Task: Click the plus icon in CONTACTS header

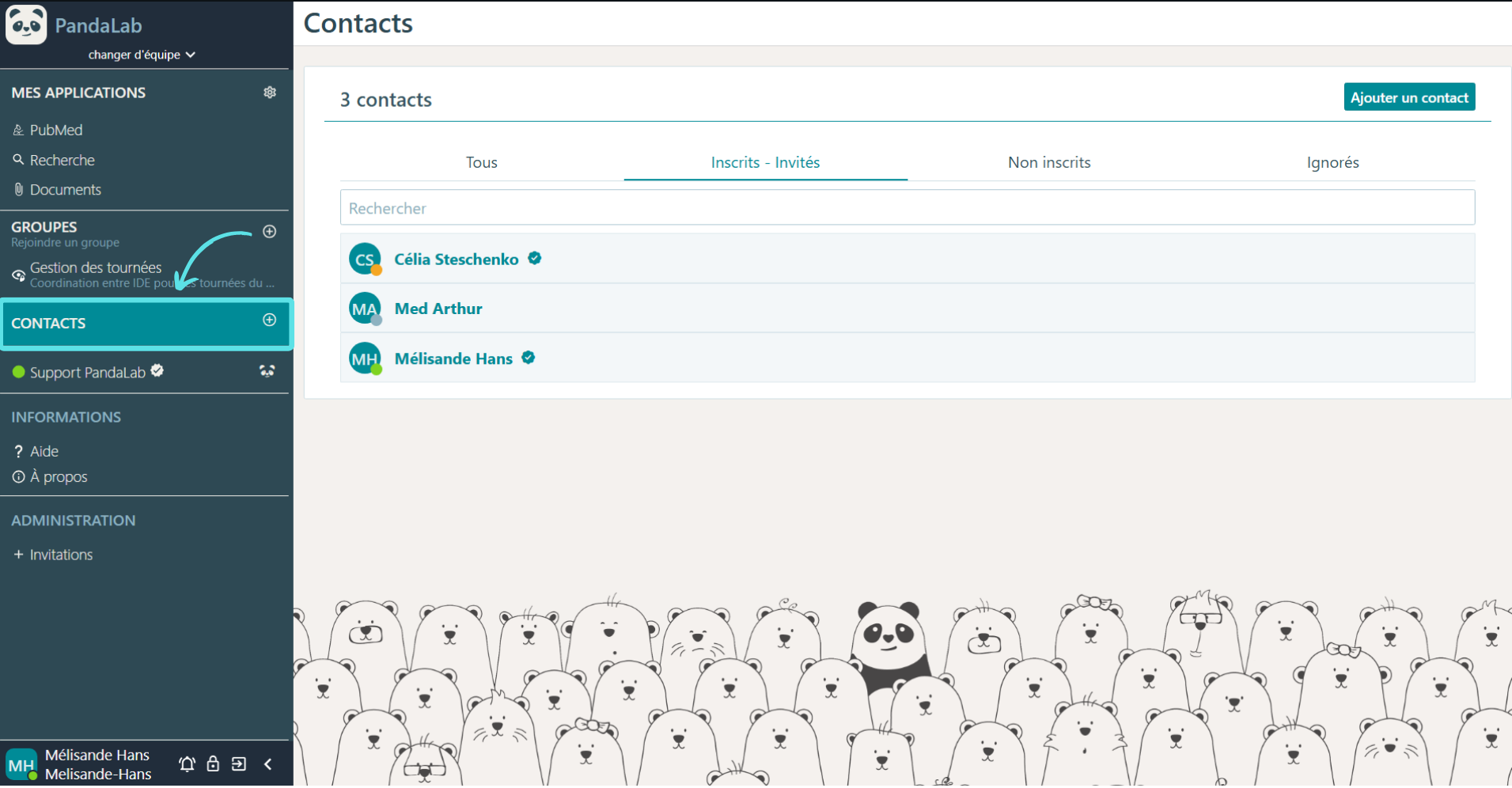Action: click(270, 320)
